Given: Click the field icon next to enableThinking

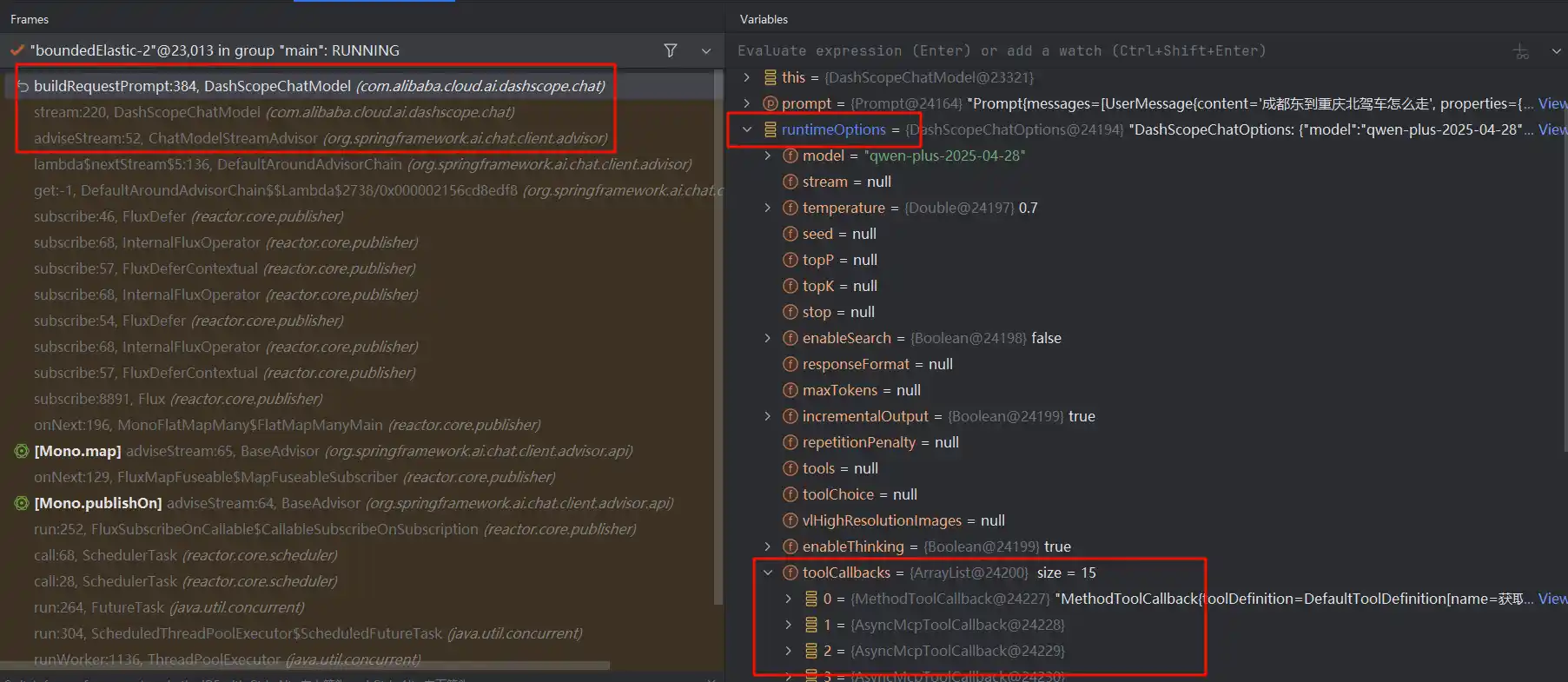Looking at the screenshot, I should click(791, 546).
